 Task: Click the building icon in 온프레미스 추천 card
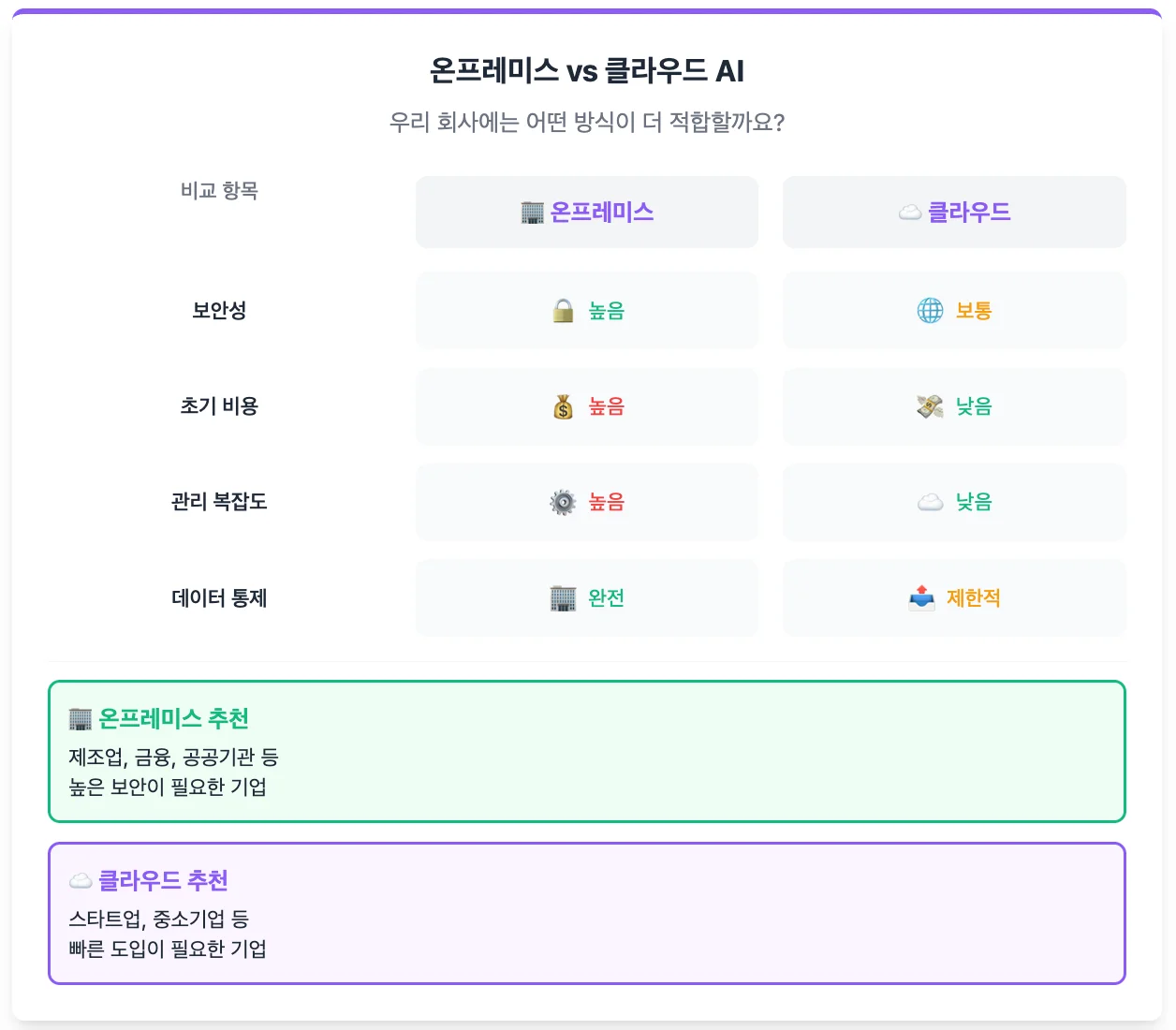81,719
